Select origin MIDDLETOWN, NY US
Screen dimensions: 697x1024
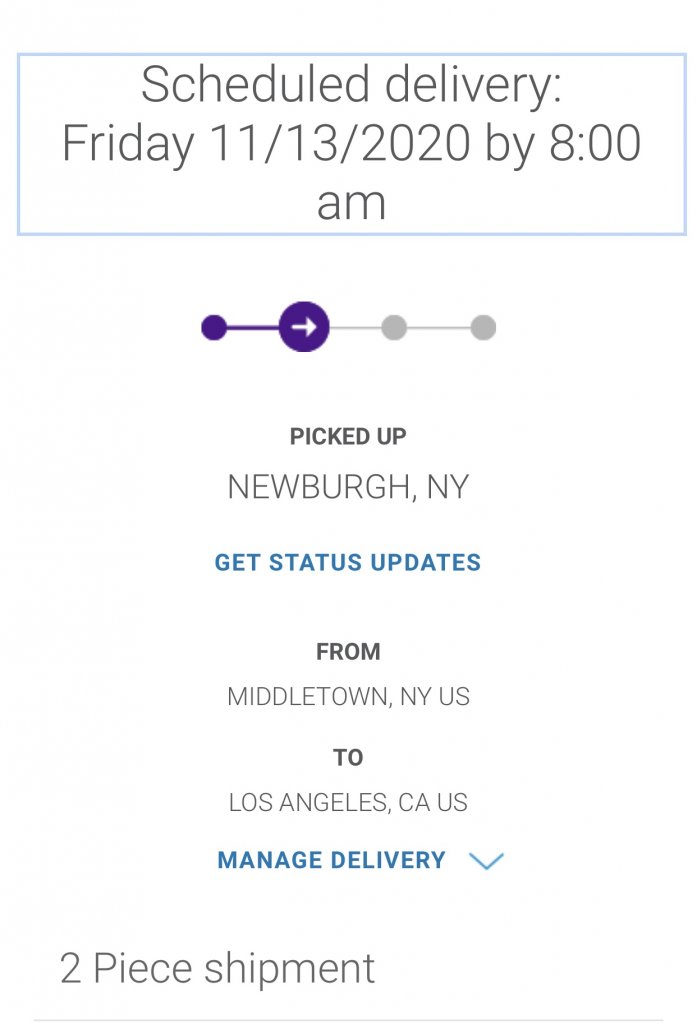[348, 696]
